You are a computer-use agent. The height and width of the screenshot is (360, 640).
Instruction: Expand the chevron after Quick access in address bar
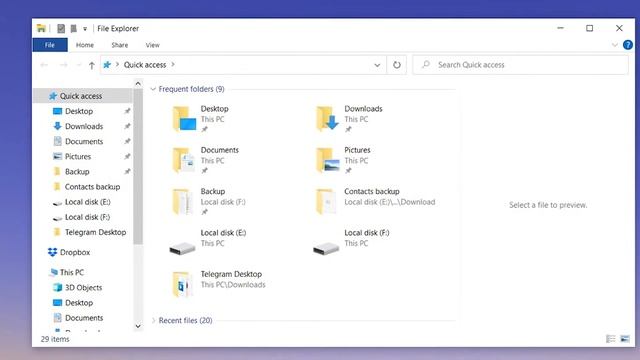[173, 64]
